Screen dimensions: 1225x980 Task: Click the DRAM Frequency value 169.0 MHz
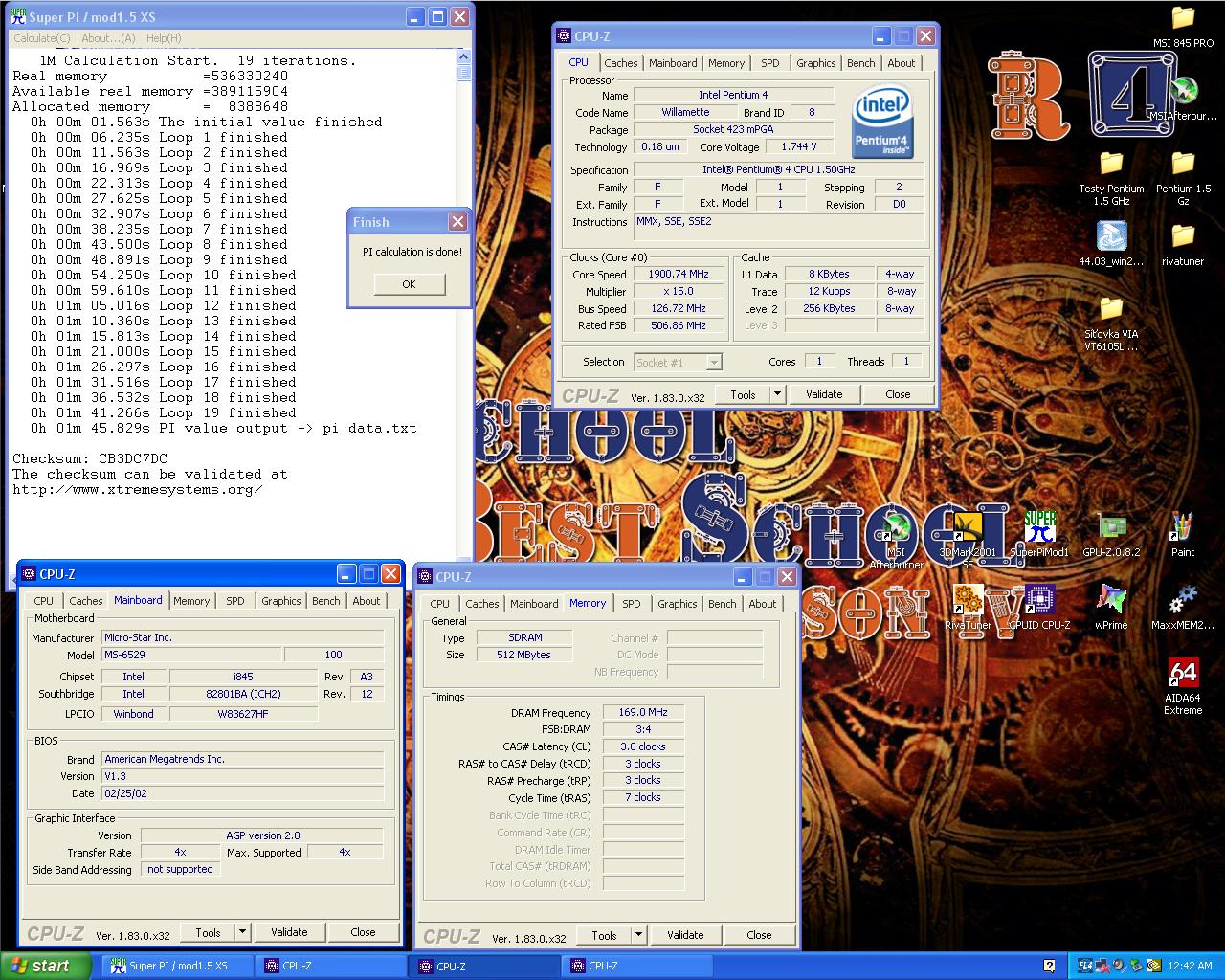pyautogui.click(x=643, y=712)
